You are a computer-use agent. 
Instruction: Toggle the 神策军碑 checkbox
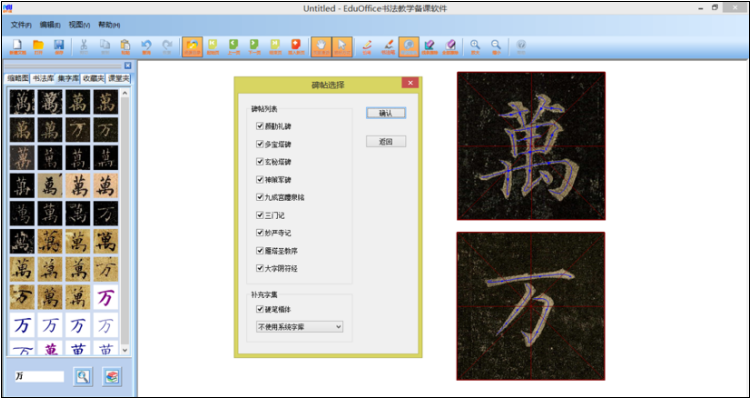click(x=260, y=180)
